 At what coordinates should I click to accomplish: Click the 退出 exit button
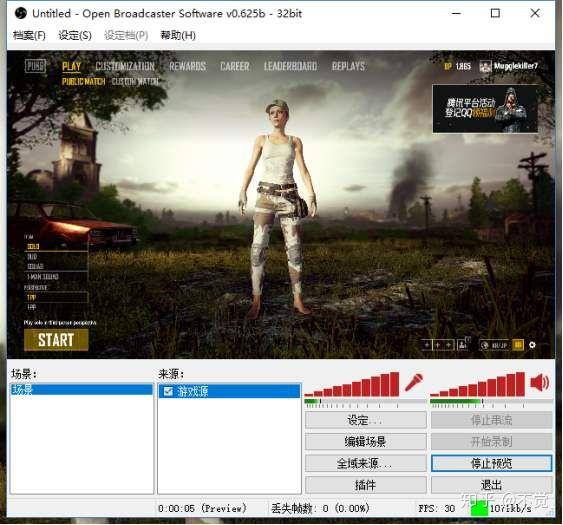click(492, 485)
